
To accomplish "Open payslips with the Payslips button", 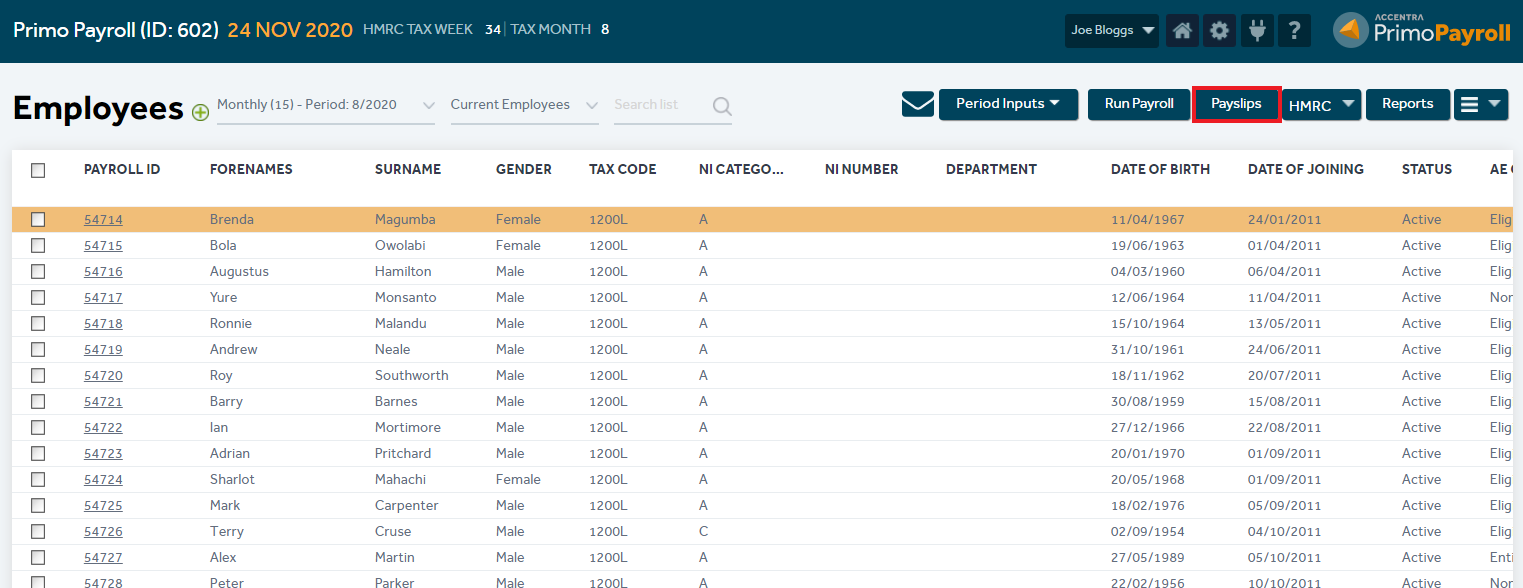I will (1236, 103).
